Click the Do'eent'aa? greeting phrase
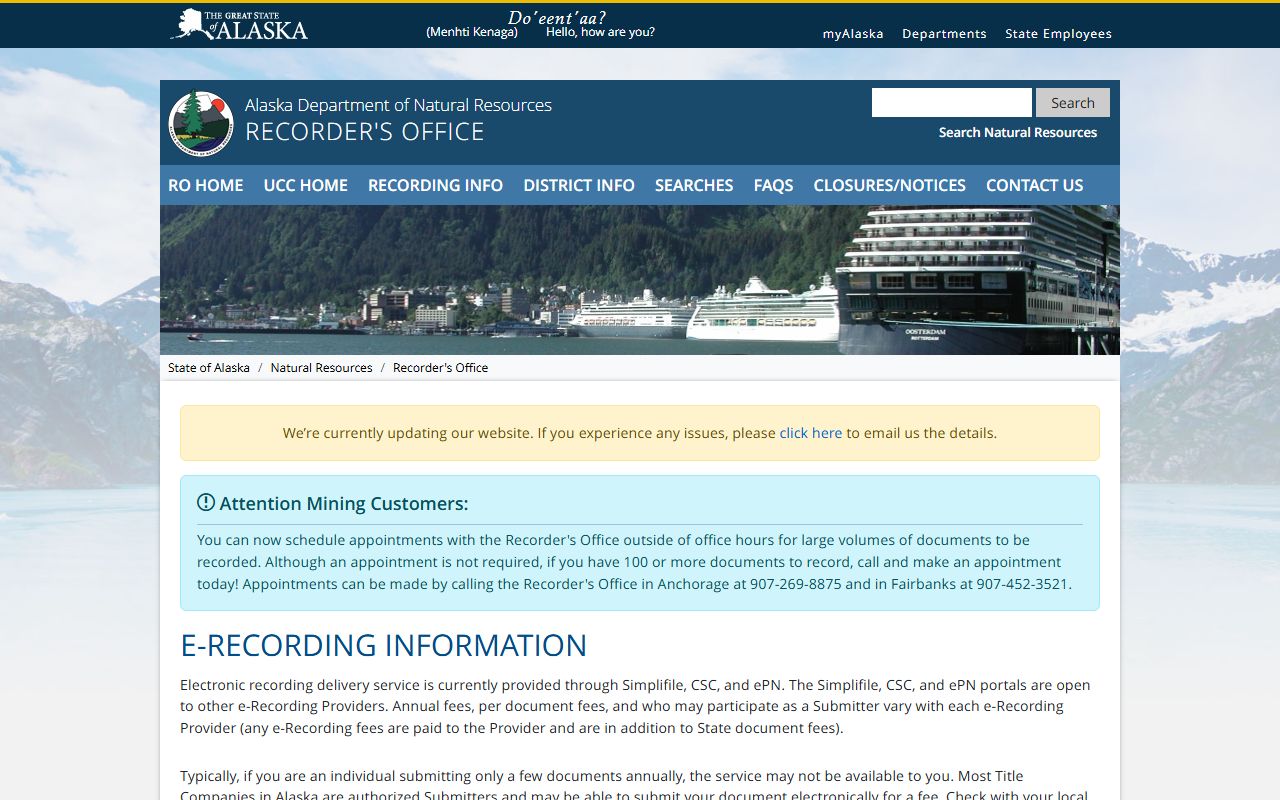The height and width of the screenshot is (800, 1280). point(556,17)
